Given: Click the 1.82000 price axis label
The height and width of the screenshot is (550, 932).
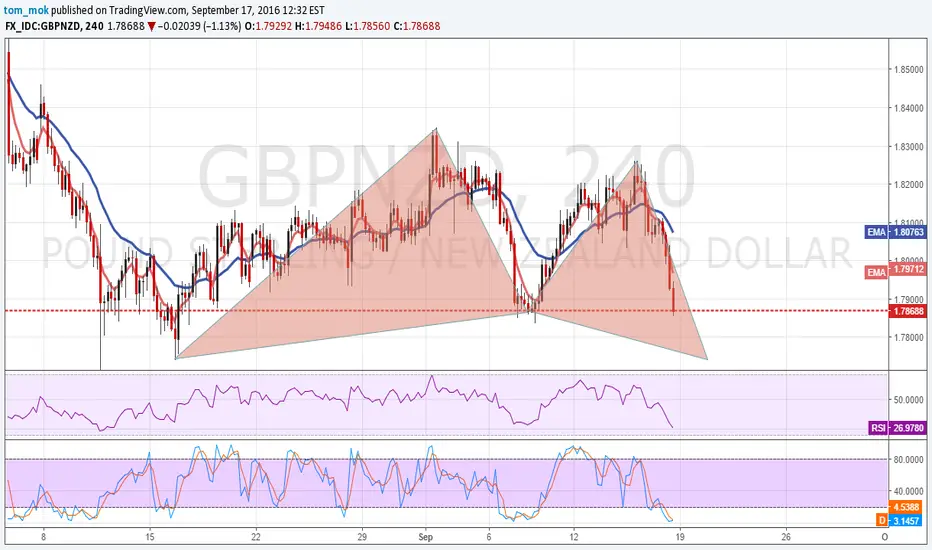Looking at the screenshot, I should [909, 184].
